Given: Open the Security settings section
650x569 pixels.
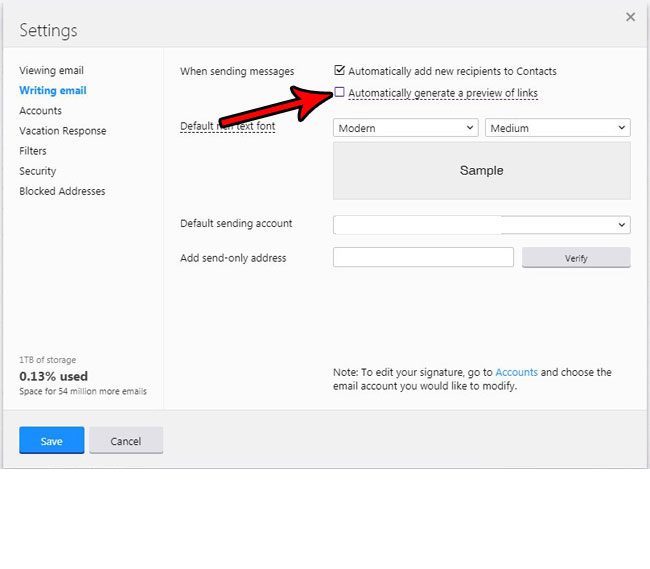Looking at the screenshot, I should pos(38,171).
